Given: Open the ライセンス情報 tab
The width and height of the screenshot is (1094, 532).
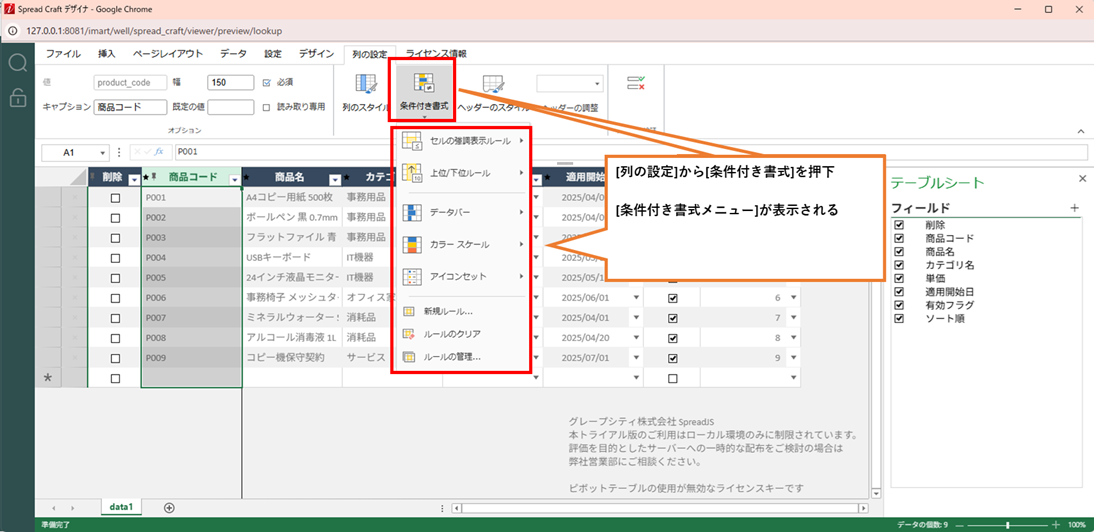Looking at the screenshot, I should 435,53.
